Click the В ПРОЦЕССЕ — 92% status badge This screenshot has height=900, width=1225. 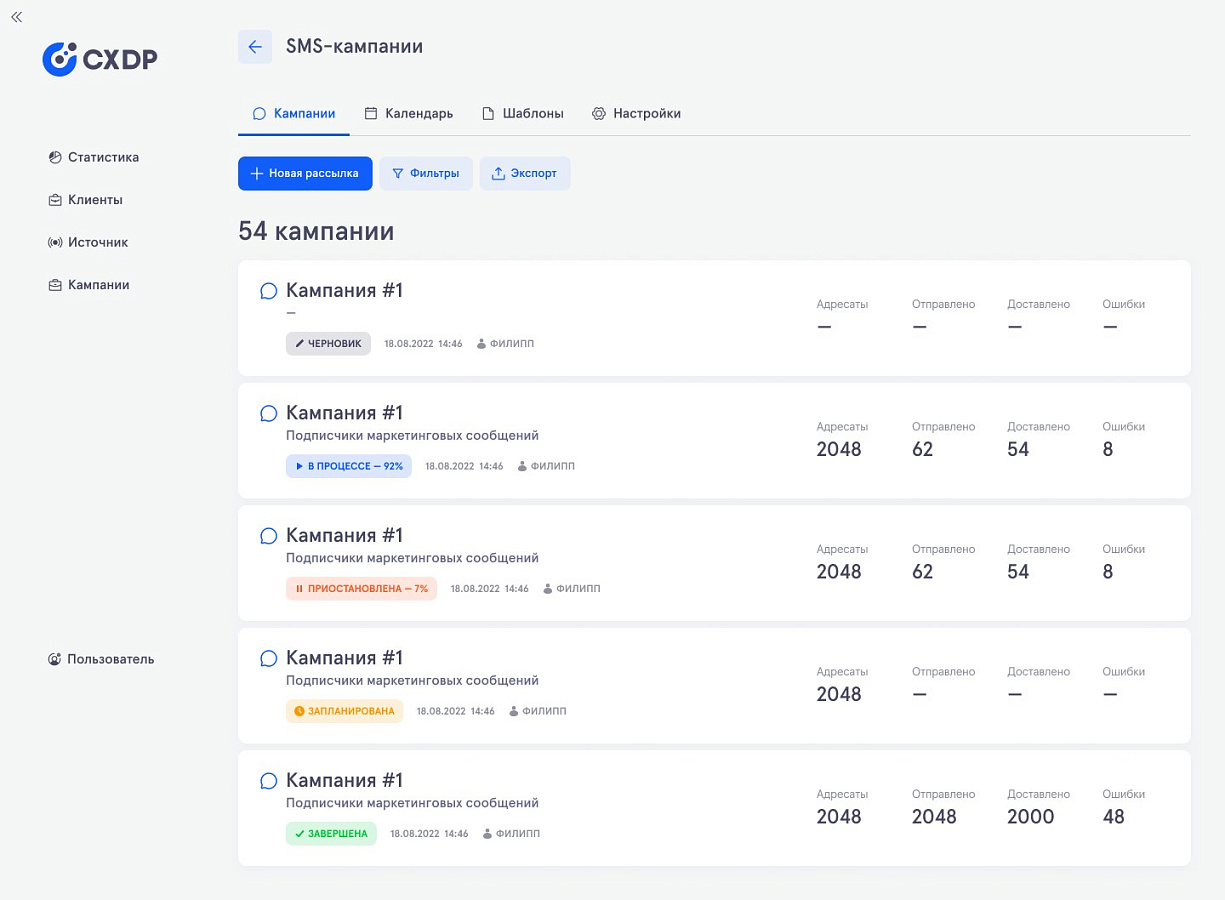[349, 466]
